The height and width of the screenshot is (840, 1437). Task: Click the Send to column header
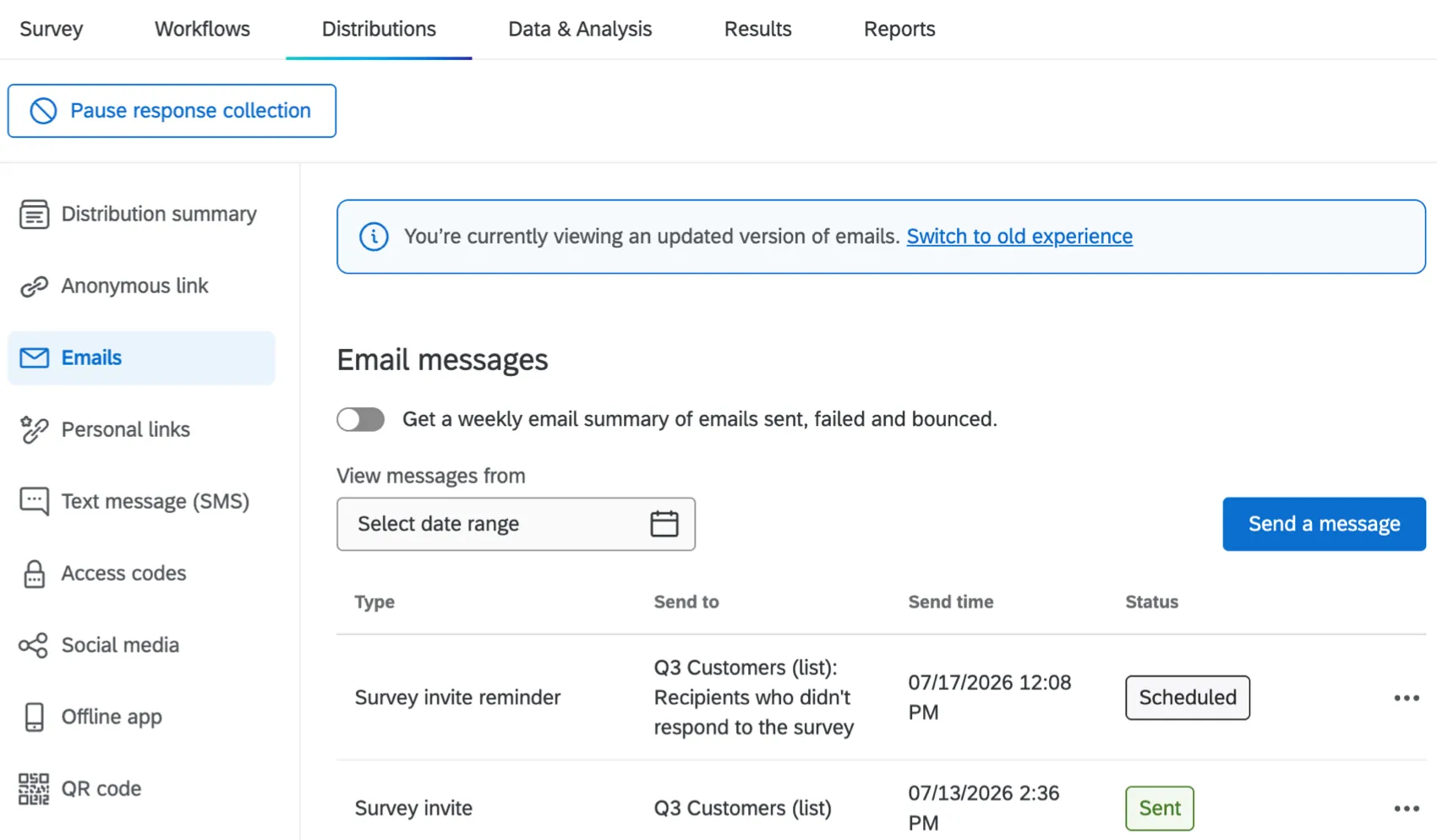pyautogui.click(x=686, y=603)
